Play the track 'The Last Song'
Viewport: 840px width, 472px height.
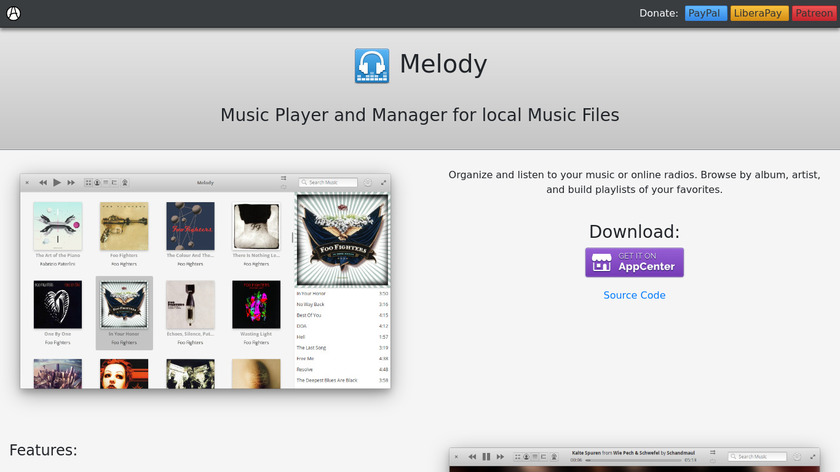click(342, 348)
